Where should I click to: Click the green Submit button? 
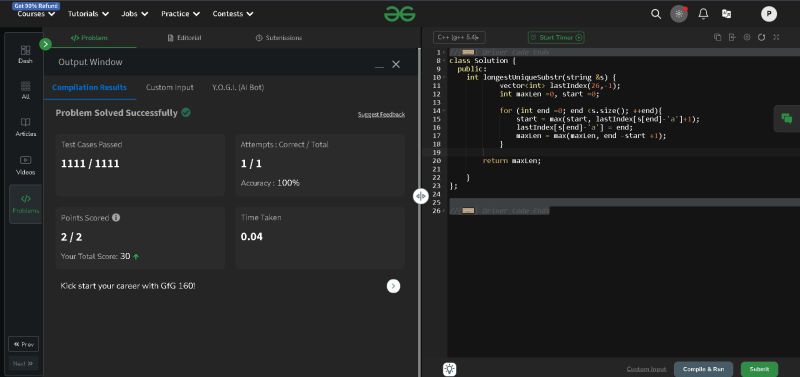759,369
